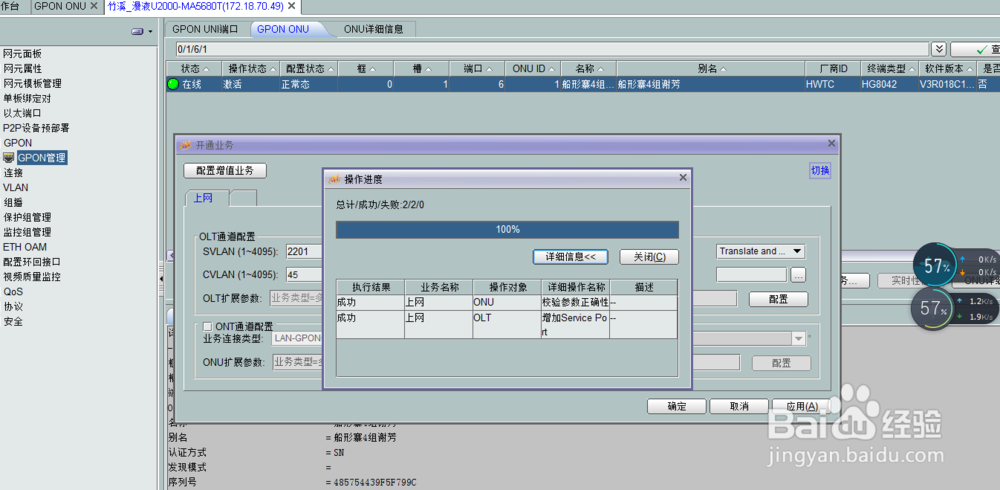Click the 取消 button in 开通业务
This screenshot has width=1000, height=490.
pos(739,406)
